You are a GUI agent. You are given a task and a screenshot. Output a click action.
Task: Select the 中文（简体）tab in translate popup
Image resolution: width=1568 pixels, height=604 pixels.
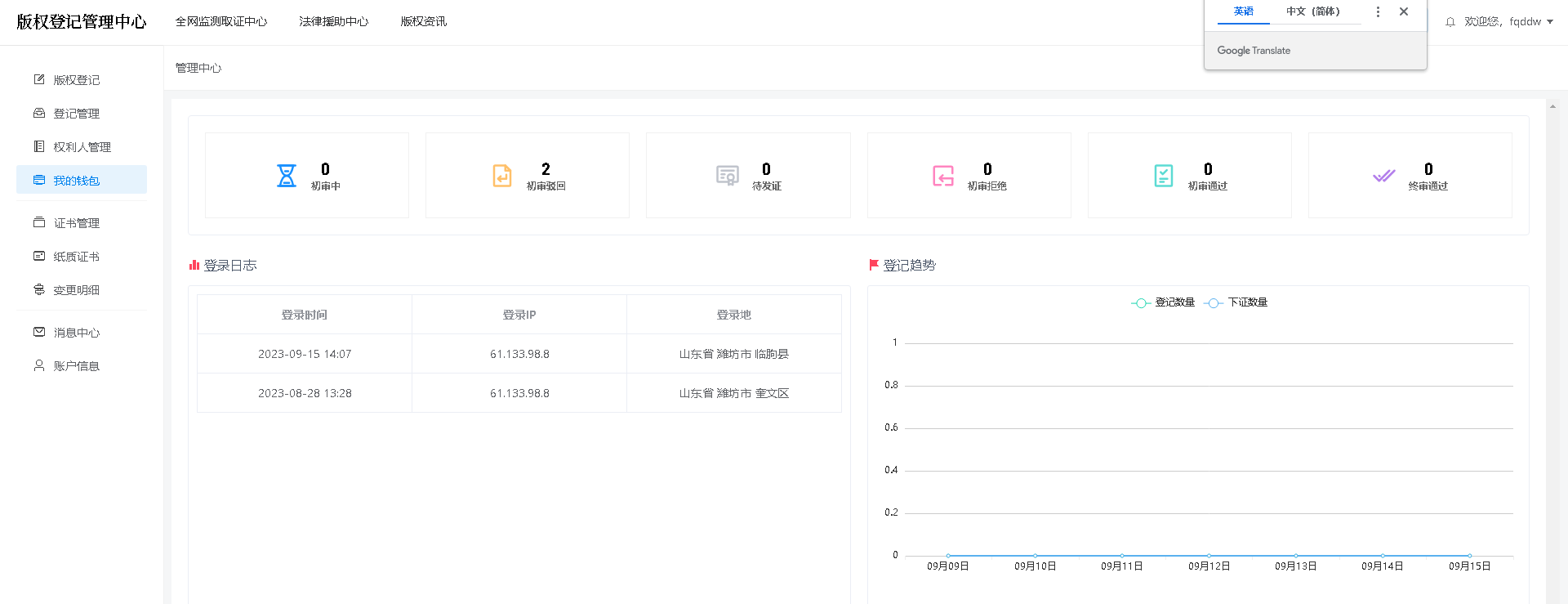point(1313,11)
